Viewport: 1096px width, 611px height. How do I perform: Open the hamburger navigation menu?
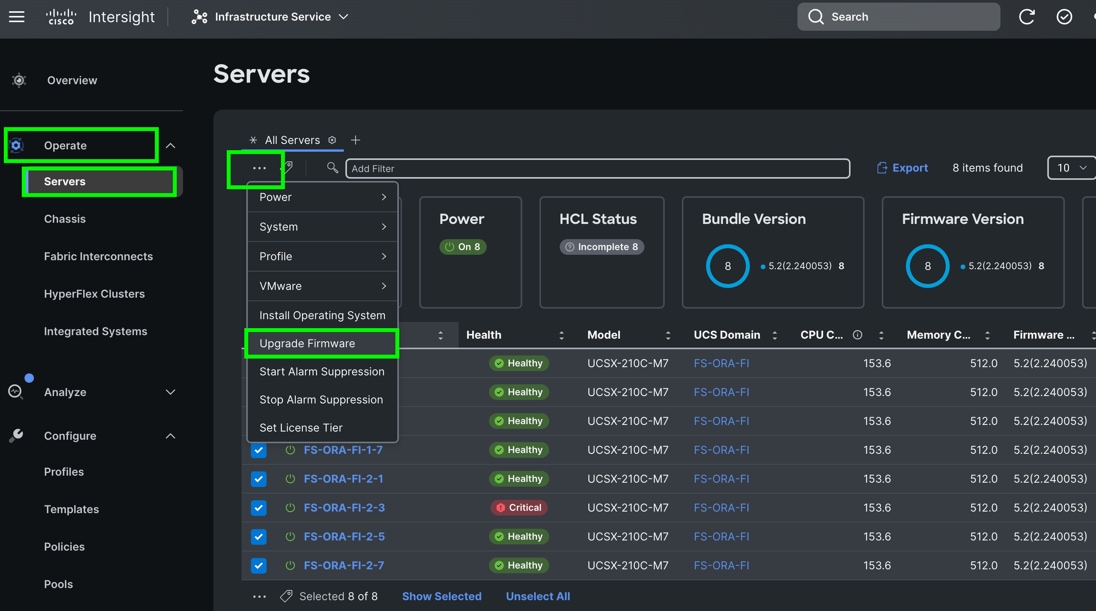coord(17,17)
